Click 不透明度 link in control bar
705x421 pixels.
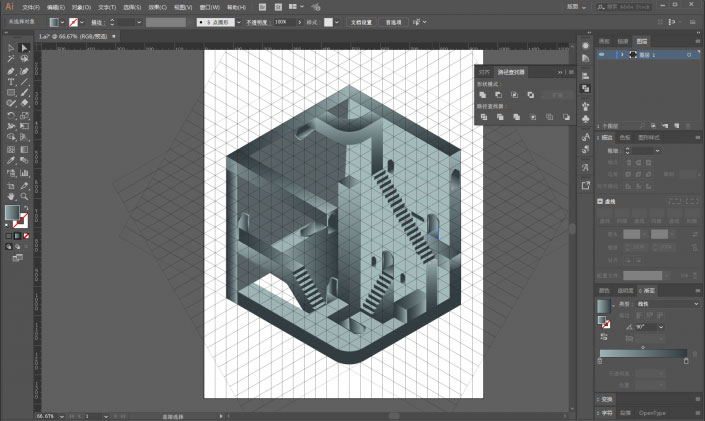pos(257,22)
